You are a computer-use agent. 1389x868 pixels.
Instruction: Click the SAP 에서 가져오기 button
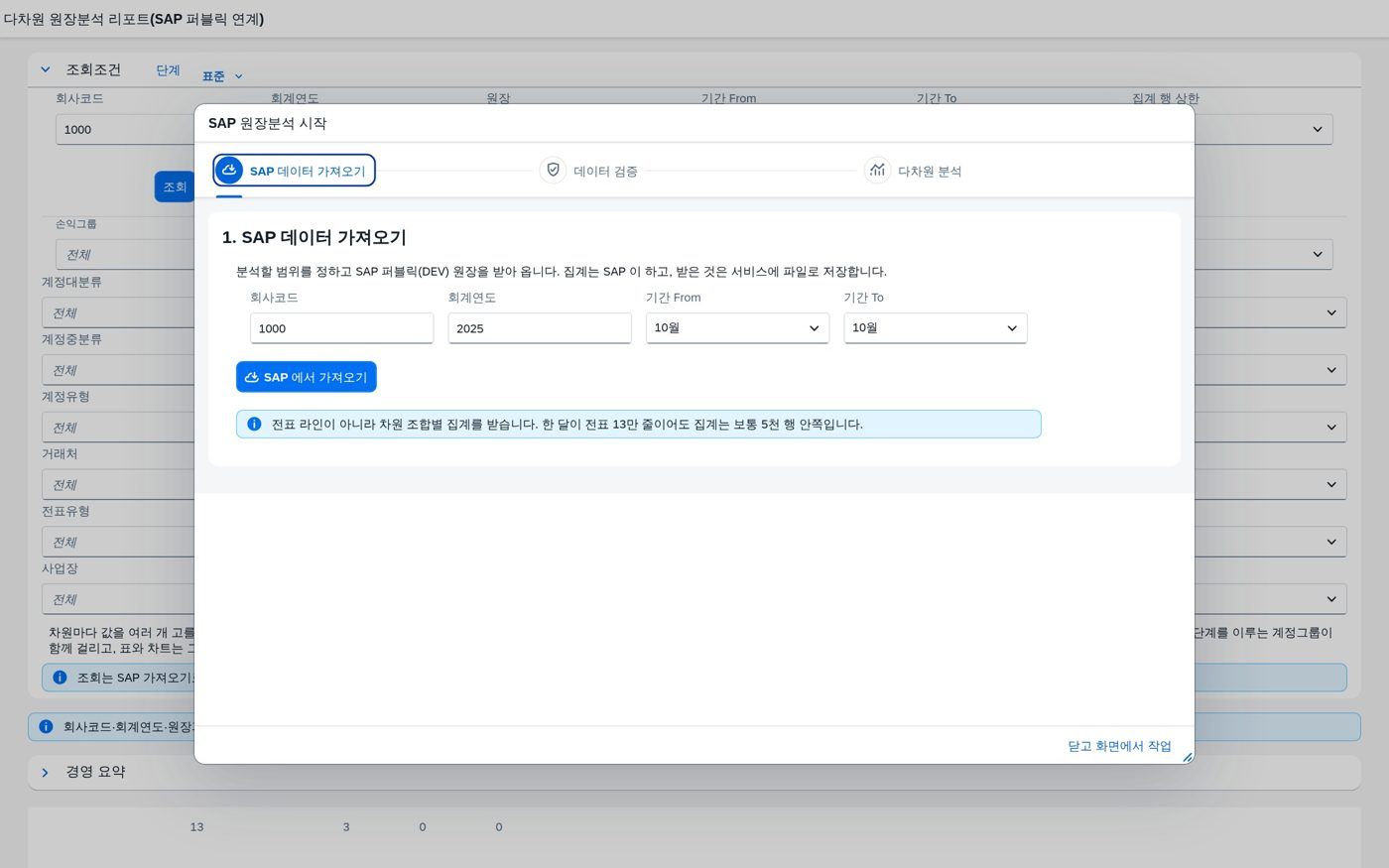click(307, 377)
